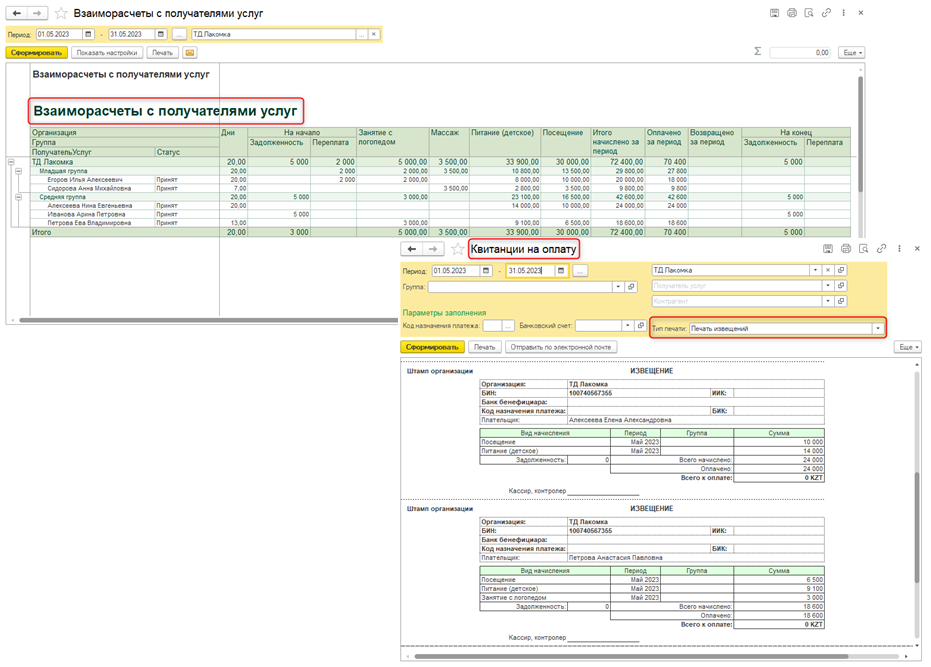Screen dimensions: 931x667
Task: Click the Sigma sum icon
Action: pyautogui.click(x=757, y=52)
